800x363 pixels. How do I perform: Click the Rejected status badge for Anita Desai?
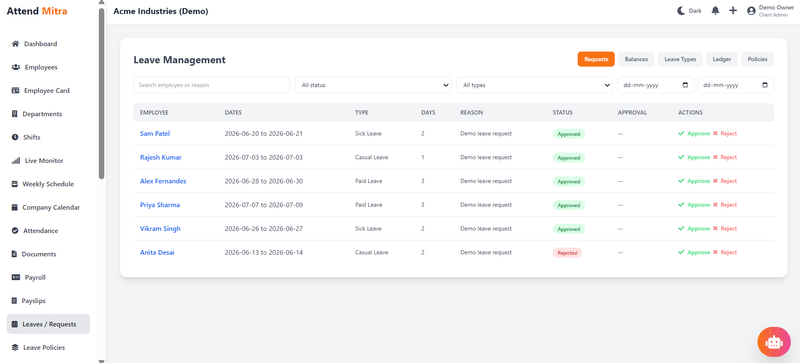[x=567, y=253]
